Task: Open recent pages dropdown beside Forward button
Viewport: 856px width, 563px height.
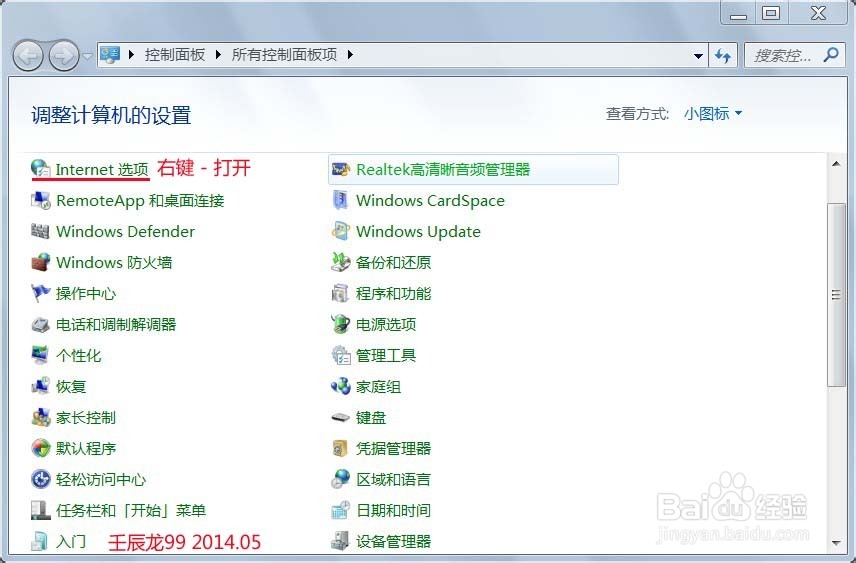Action: [87, 56]
